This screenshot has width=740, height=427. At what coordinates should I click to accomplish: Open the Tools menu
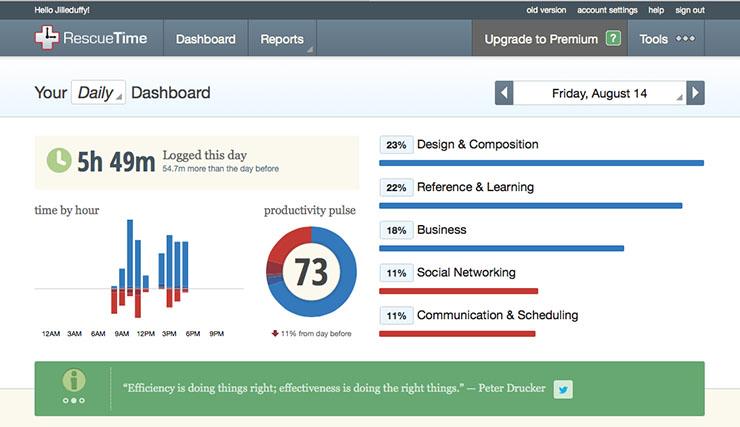[x=666, y=39]
